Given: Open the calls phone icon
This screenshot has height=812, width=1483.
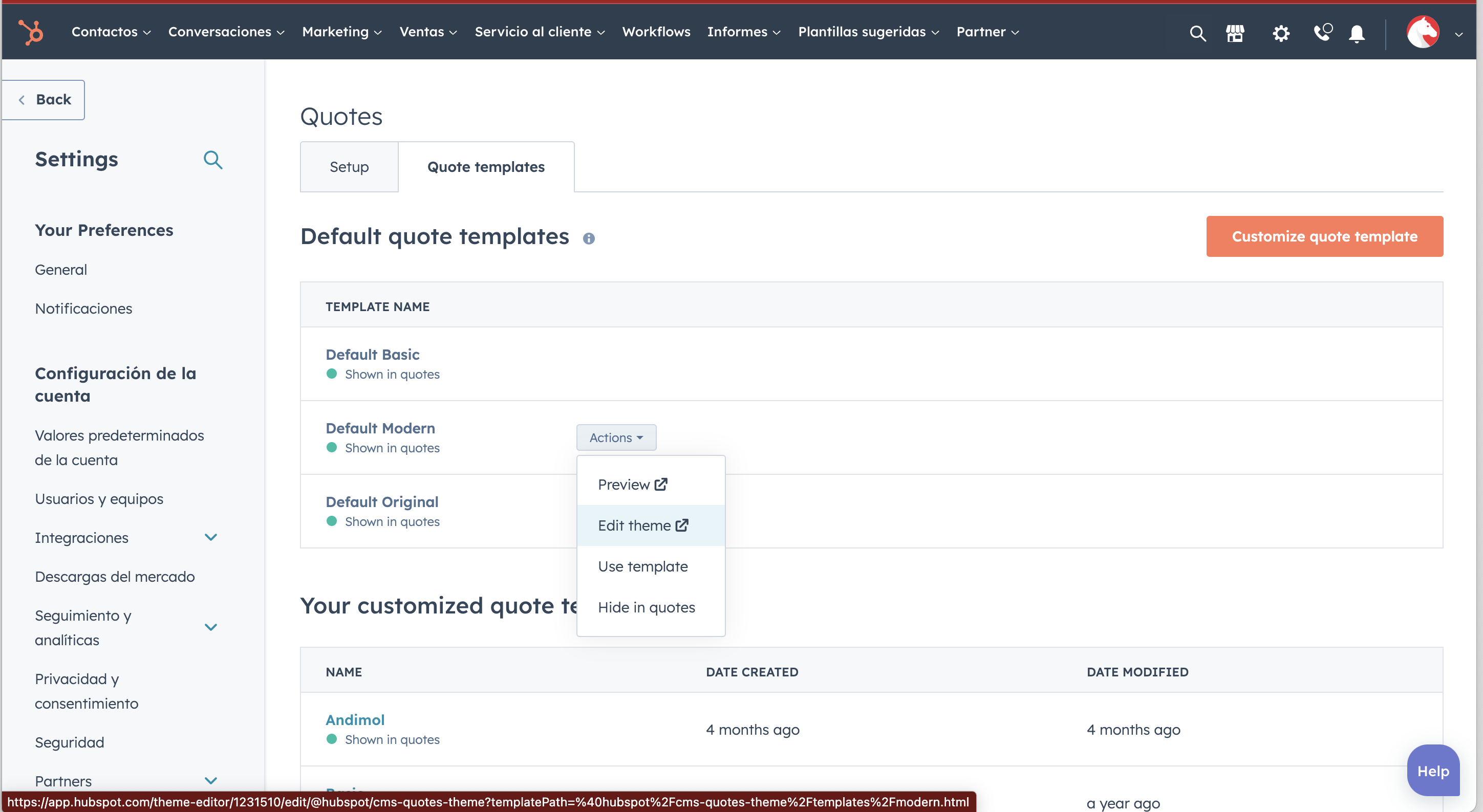Looking at the screenshot, I should click(x=1322, y=33).
